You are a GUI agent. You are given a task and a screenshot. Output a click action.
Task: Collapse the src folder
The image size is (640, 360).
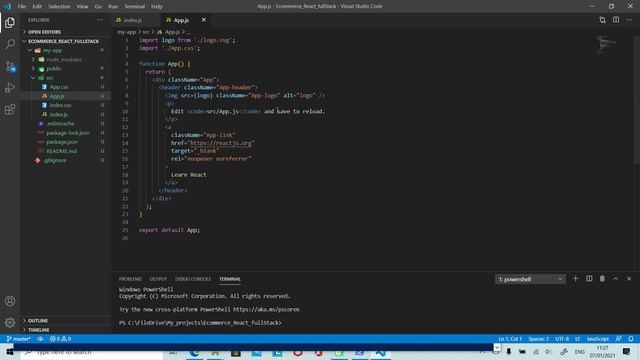[49, 78]
